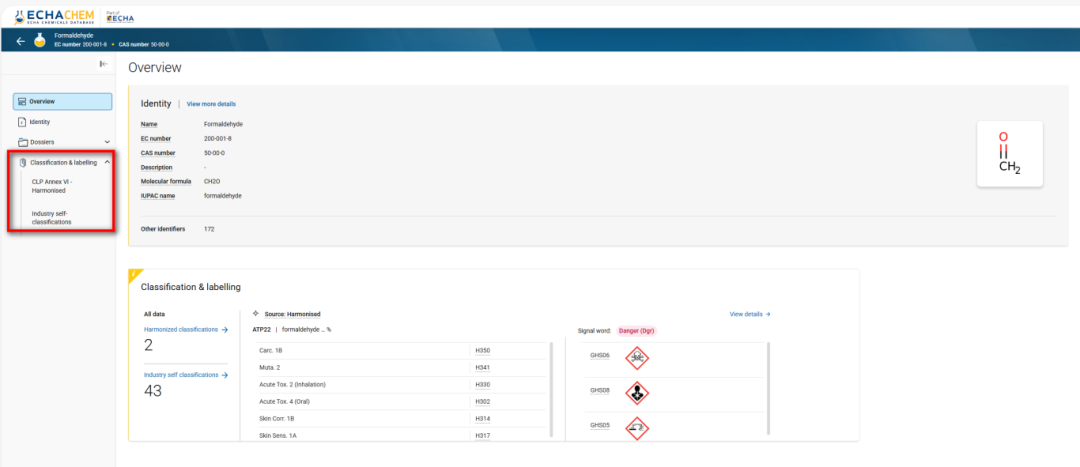The height and width of the screenshot is (467, 1080).
Task: Click View more details link
Action: tap(211, 104)
